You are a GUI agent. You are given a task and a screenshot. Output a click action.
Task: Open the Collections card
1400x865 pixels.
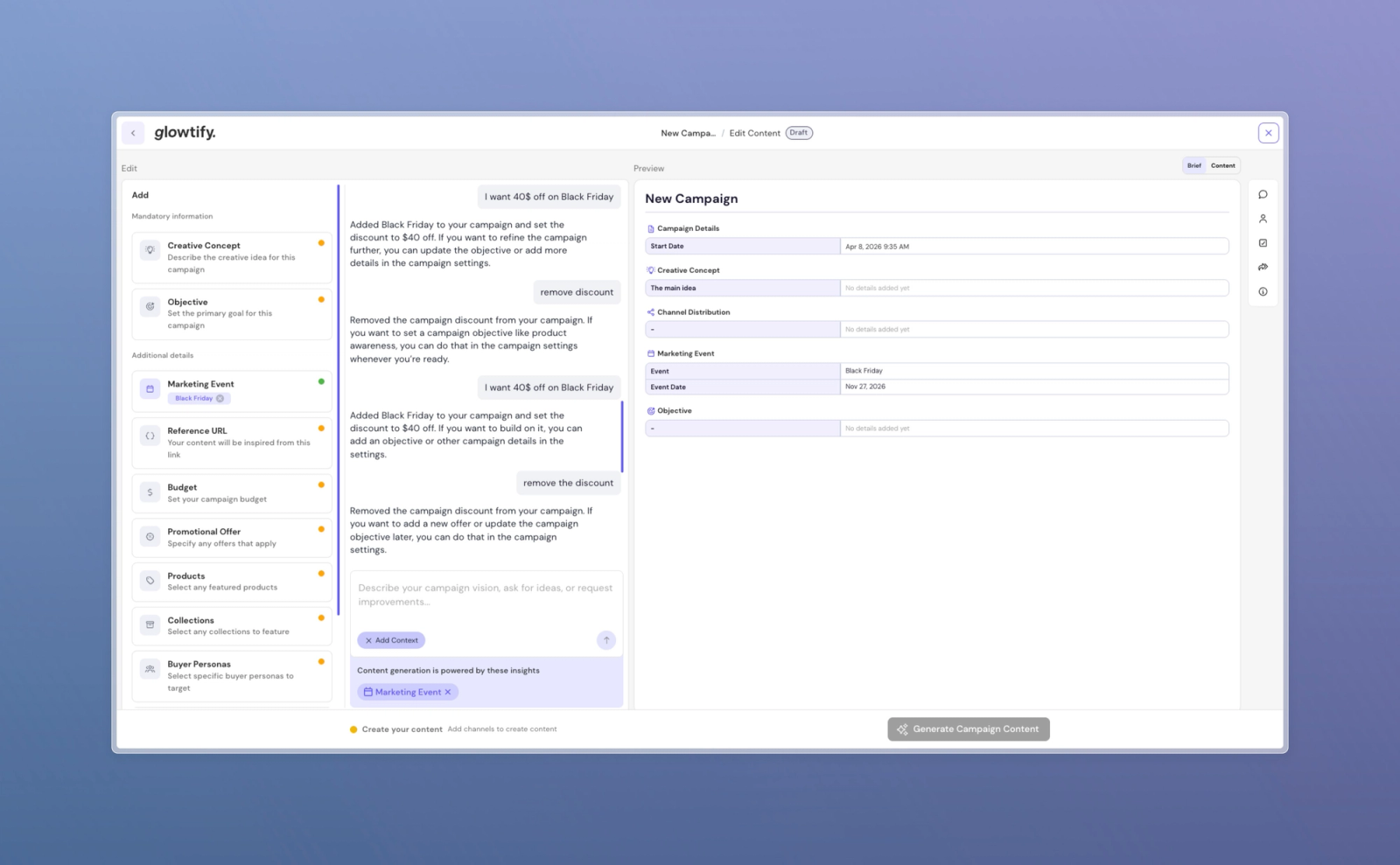(232, 626)
